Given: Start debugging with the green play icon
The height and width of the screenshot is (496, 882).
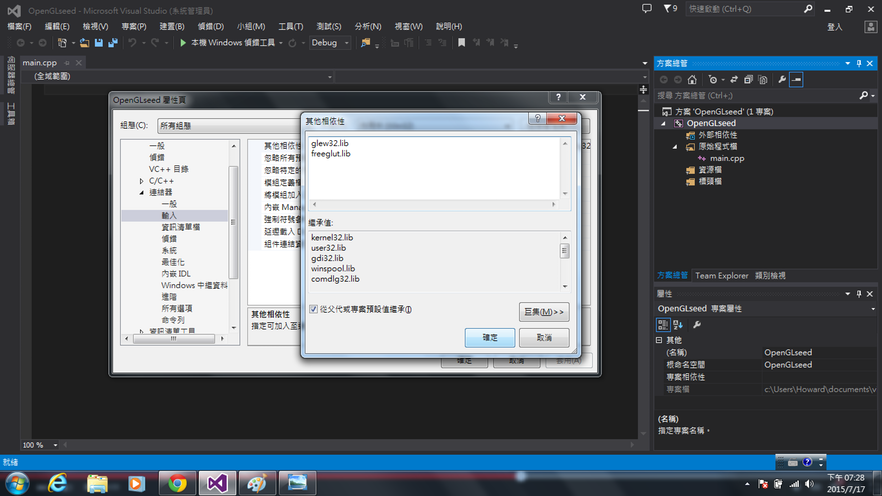Looking at the screenshot, I should (x=183, y=43).
